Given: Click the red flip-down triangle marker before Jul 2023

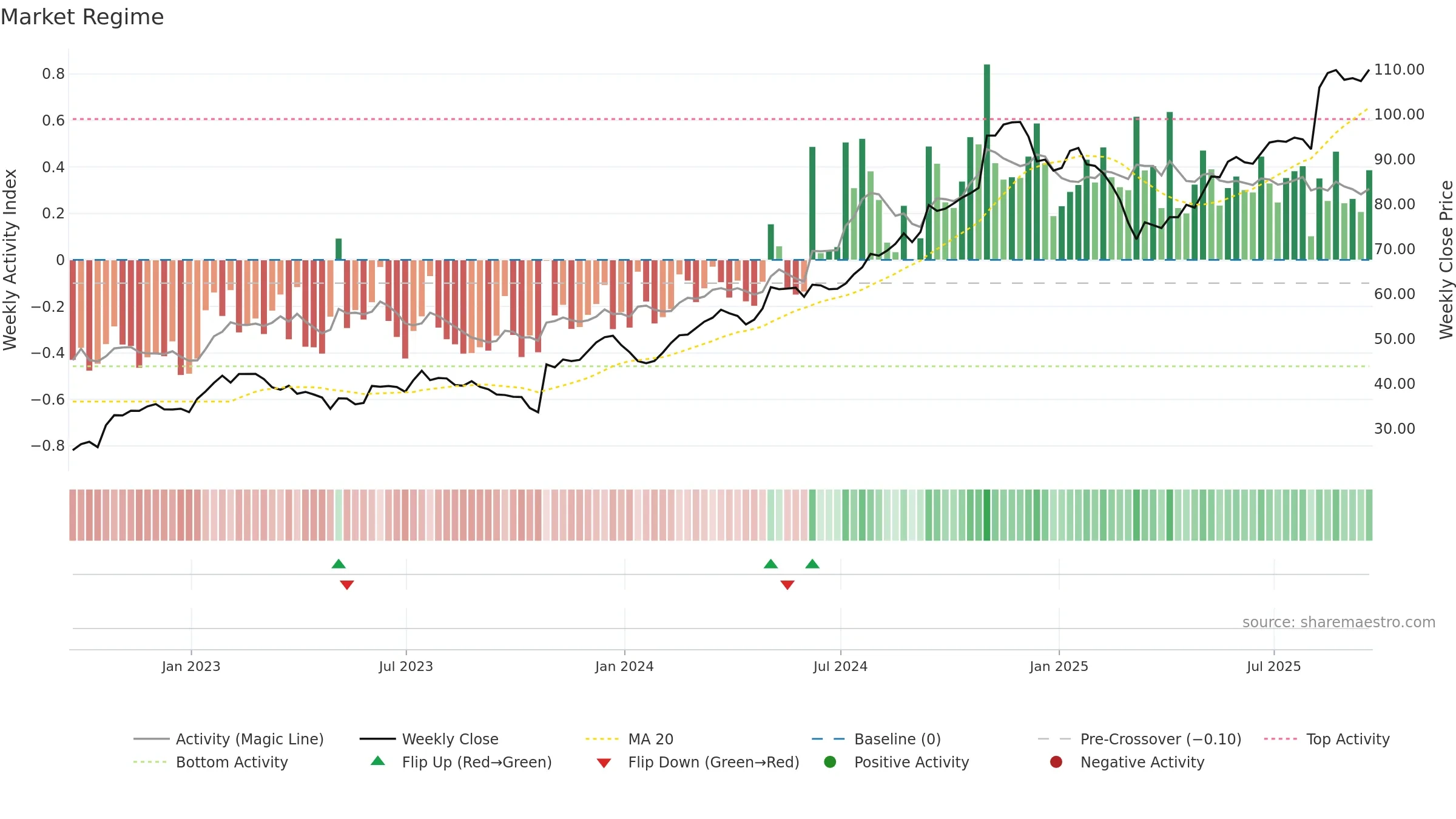Looking at the screenshot, I should (x=347, y=585).
